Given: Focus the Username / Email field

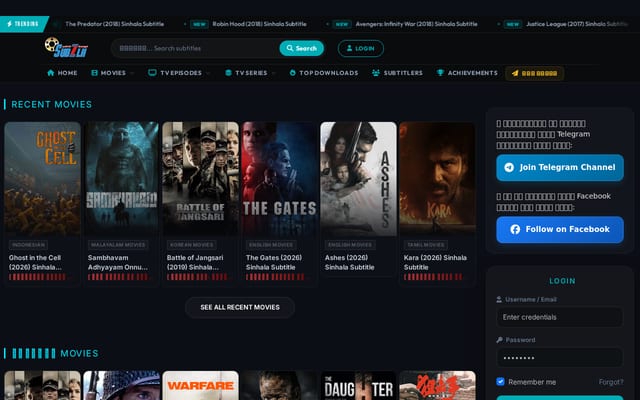Looking at the screenshot, I should [x=560, y=317].
